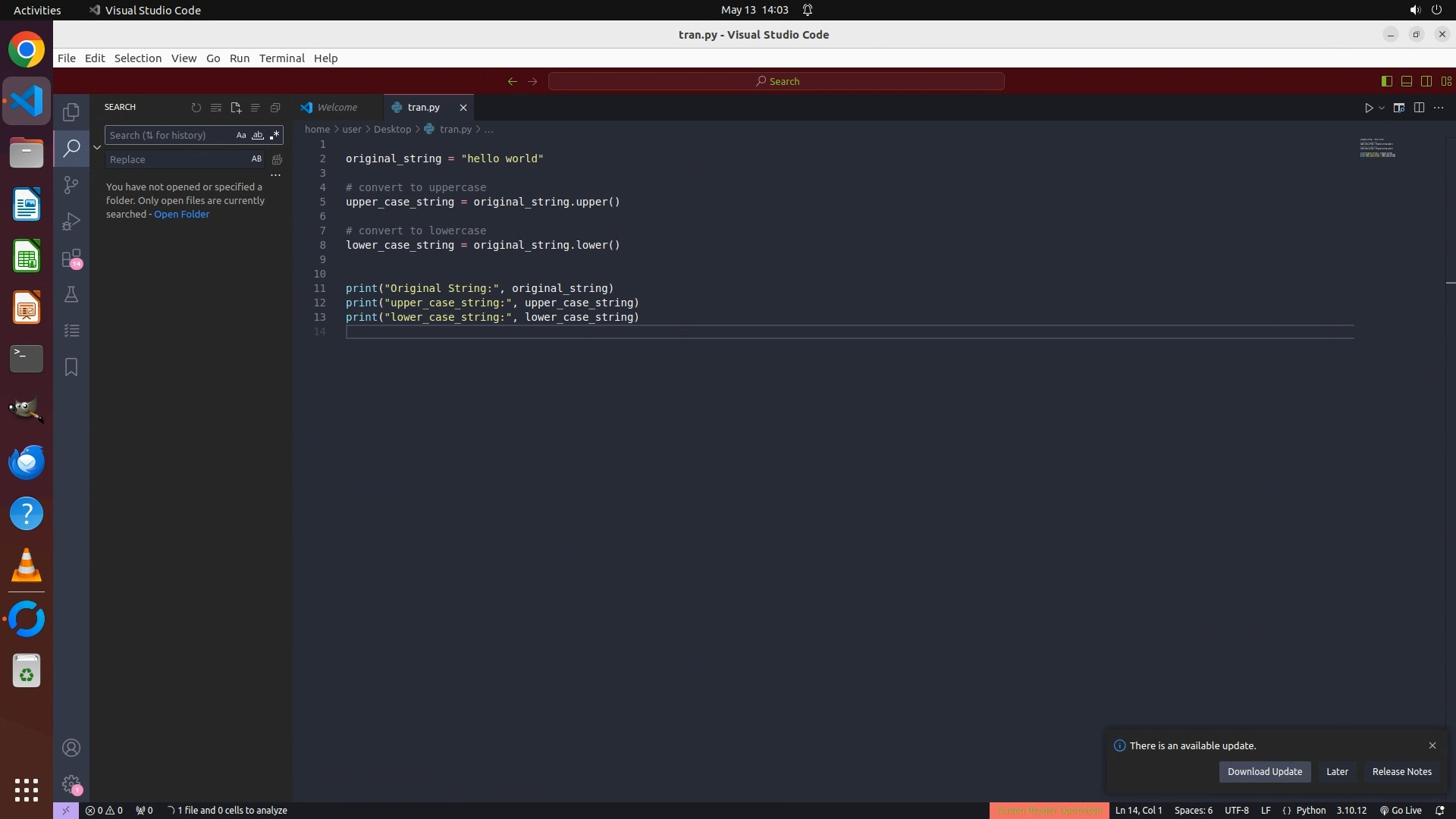The image size is (1456, 819).
Task: Click the split editor right icon
Action: [1419, 108]
